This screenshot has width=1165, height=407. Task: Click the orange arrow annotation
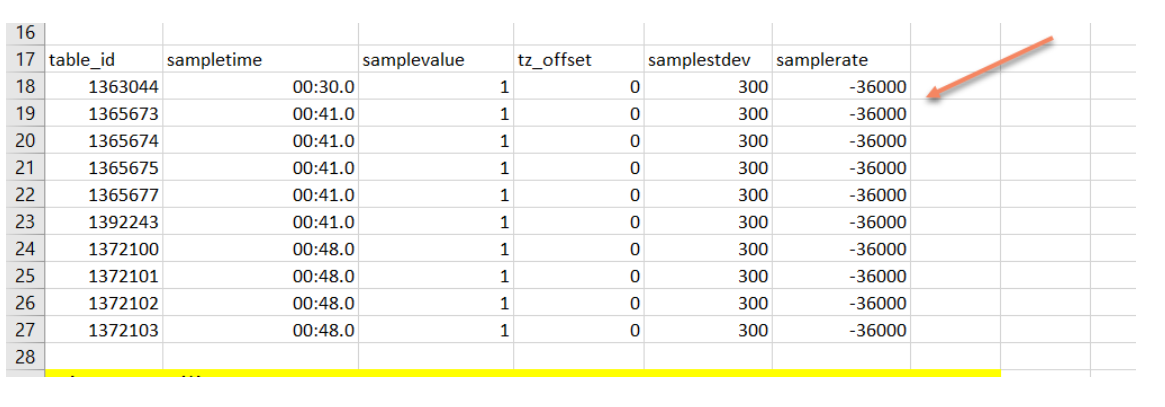tap(990, 68)
